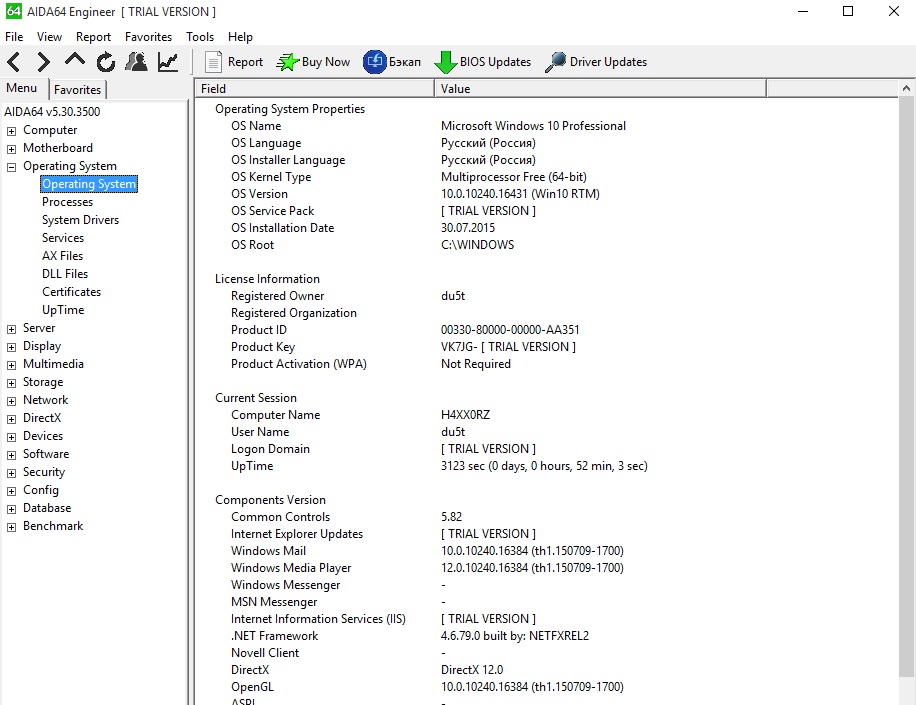Select the Certificates tree item
Image resolution: width=916 pixels, height=705 pixels.
(71, 292)
